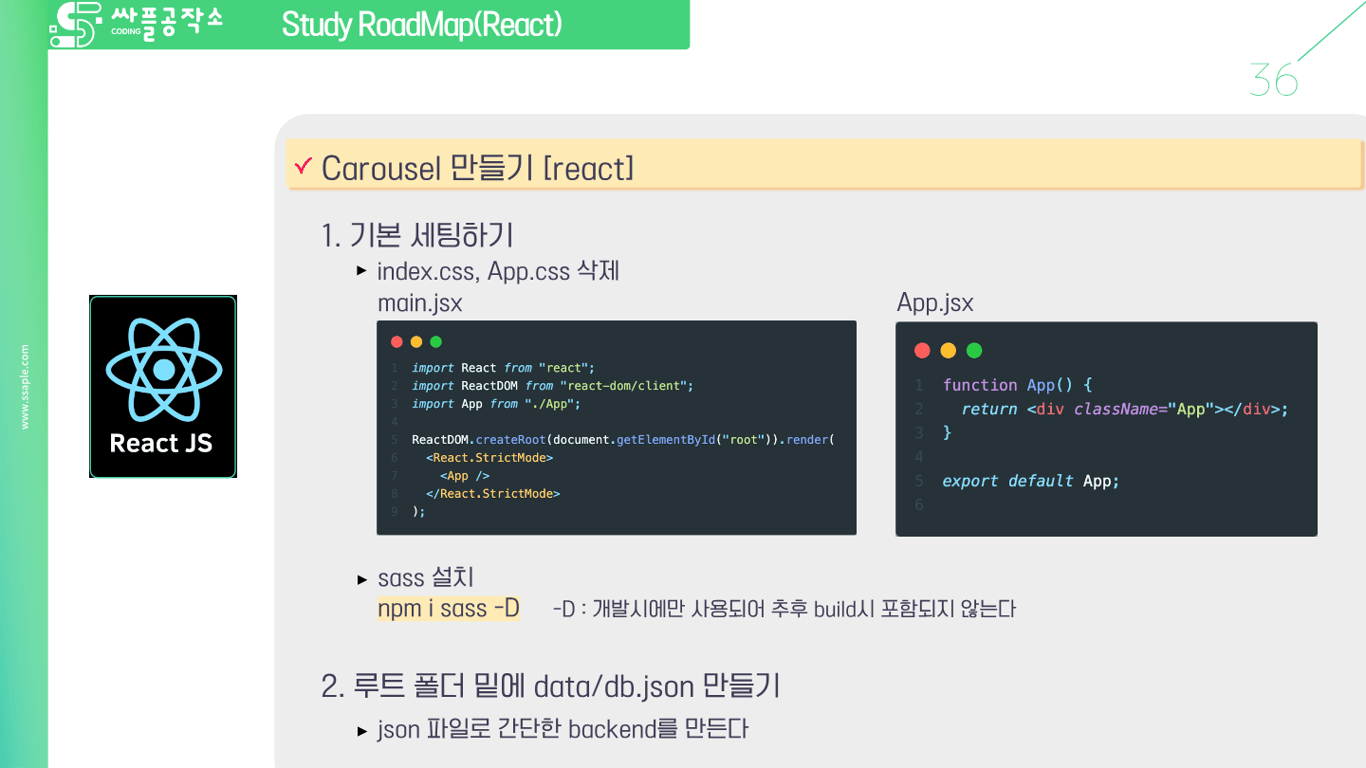Image resolution: width=1366 pixels, height=768 pixels.
Task: Select the App.jsx label
Action: (x=934, y=303)
